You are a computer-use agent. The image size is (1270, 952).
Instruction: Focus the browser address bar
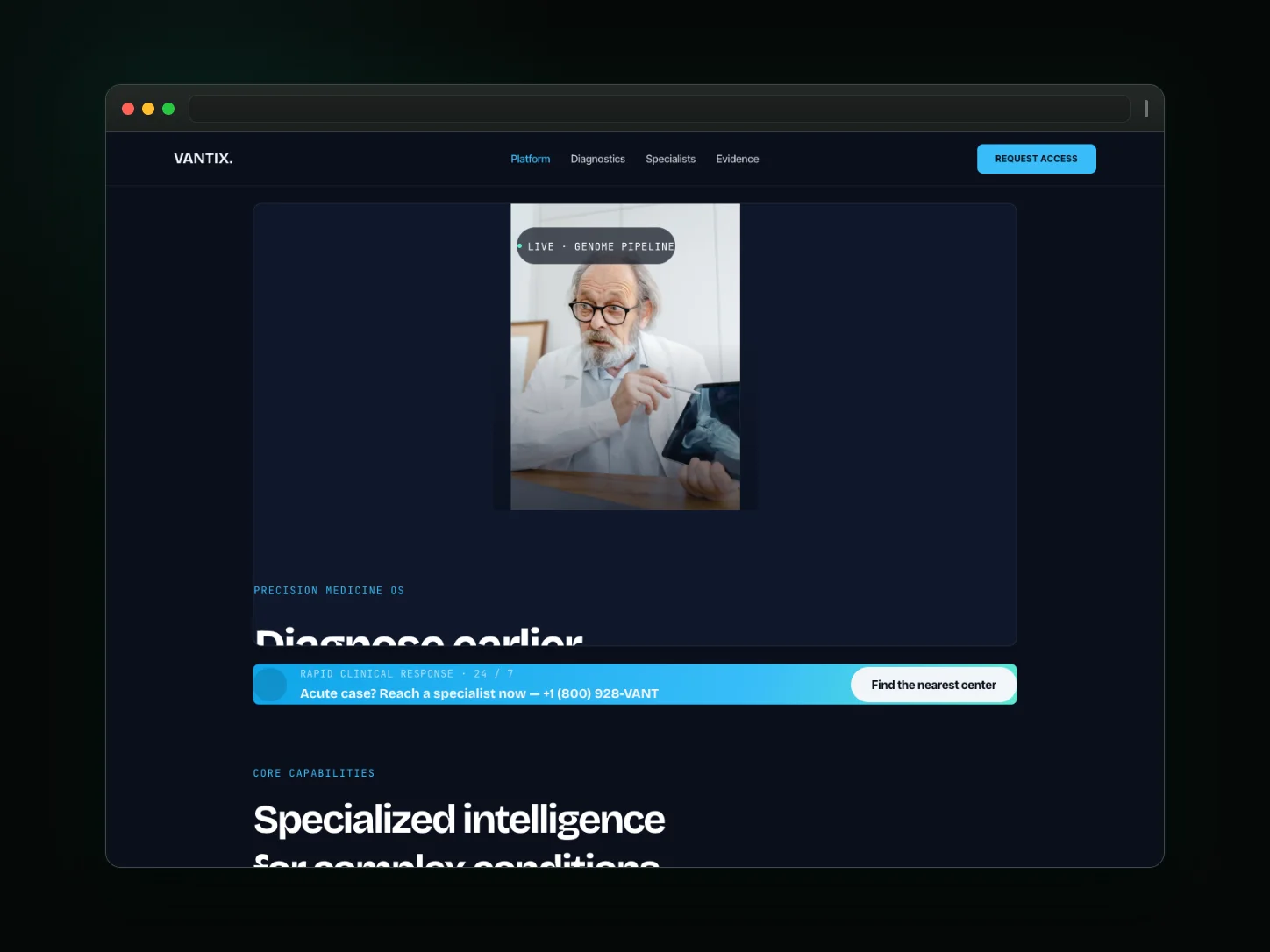coord(660,109)
